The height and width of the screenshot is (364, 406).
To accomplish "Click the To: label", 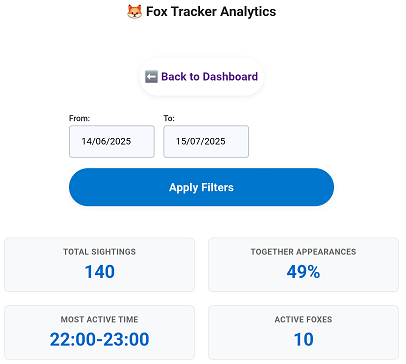I will 169,118.
